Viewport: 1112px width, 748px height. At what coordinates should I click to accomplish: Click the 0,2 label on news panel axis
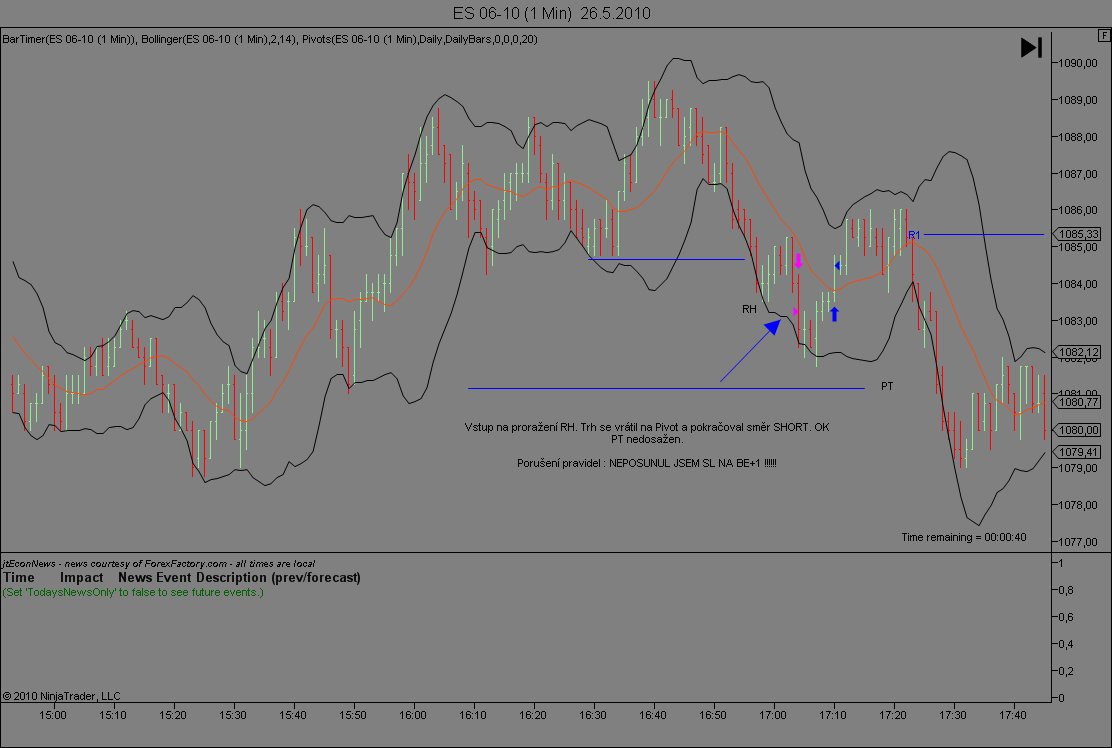point(1066,671)
